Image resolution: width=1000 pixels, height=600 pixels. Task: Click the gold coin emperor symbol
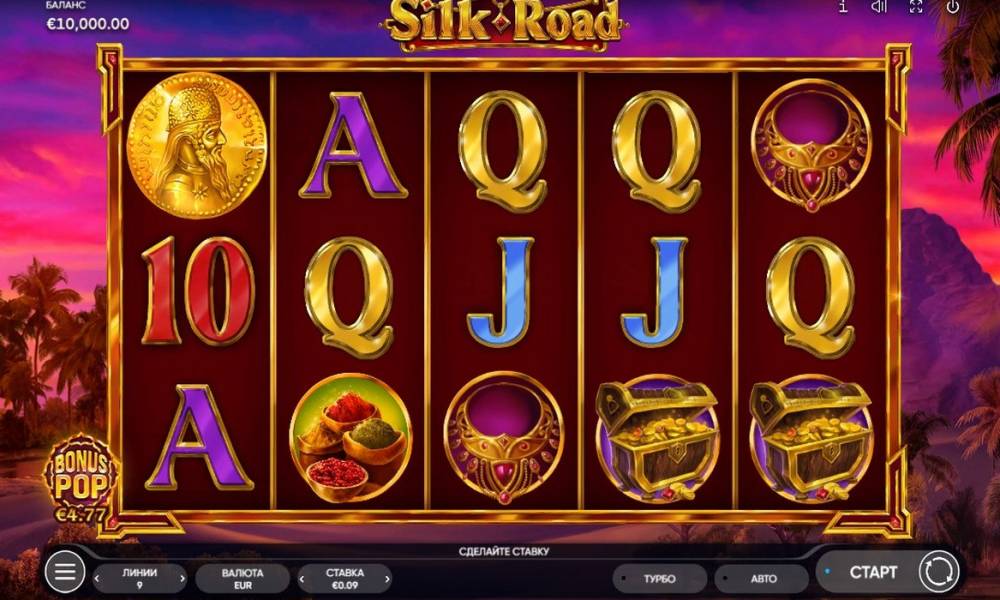click(196, 145)
